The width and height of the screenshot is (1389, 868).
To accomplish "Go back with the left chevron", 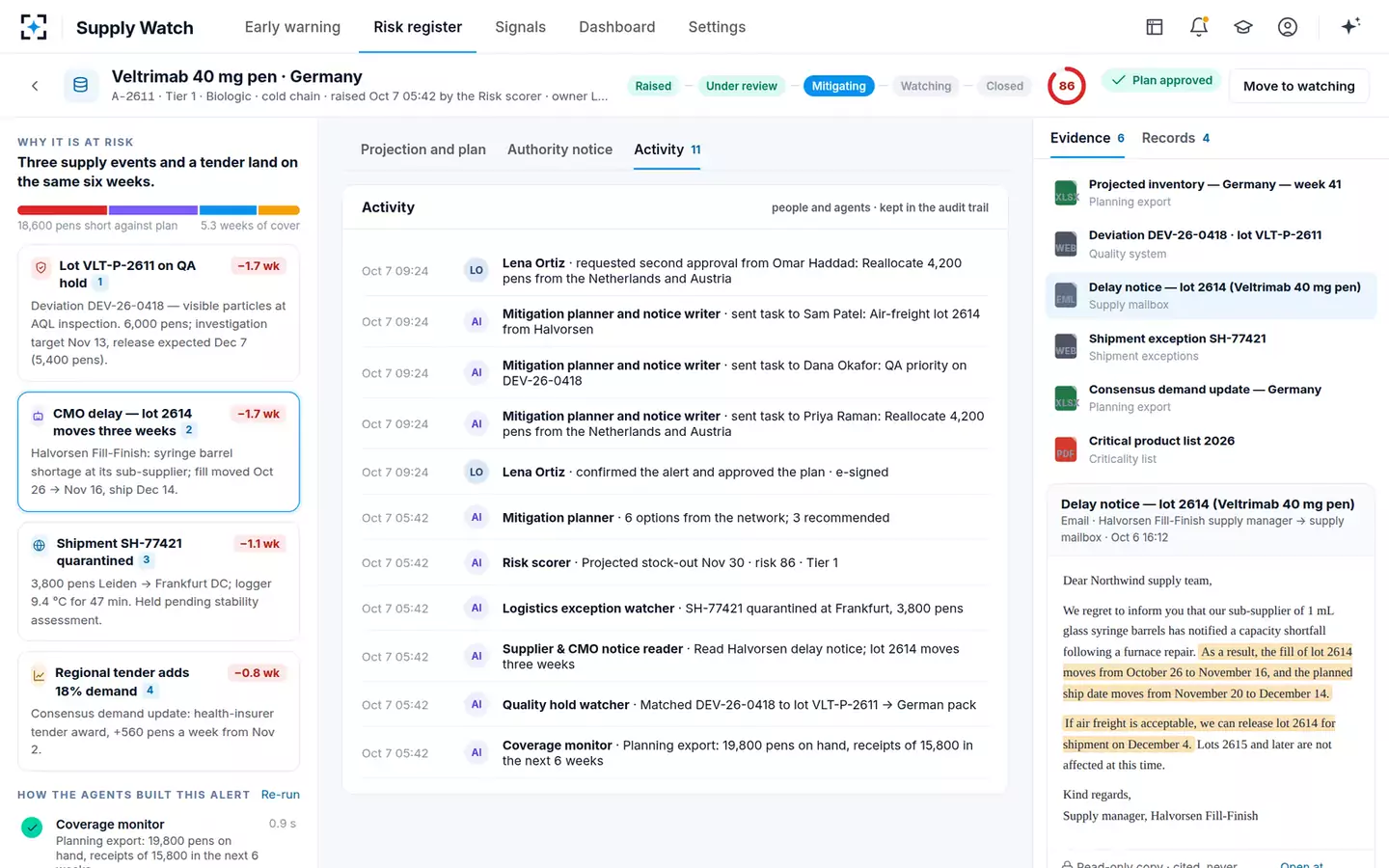I will coord(35,86).
